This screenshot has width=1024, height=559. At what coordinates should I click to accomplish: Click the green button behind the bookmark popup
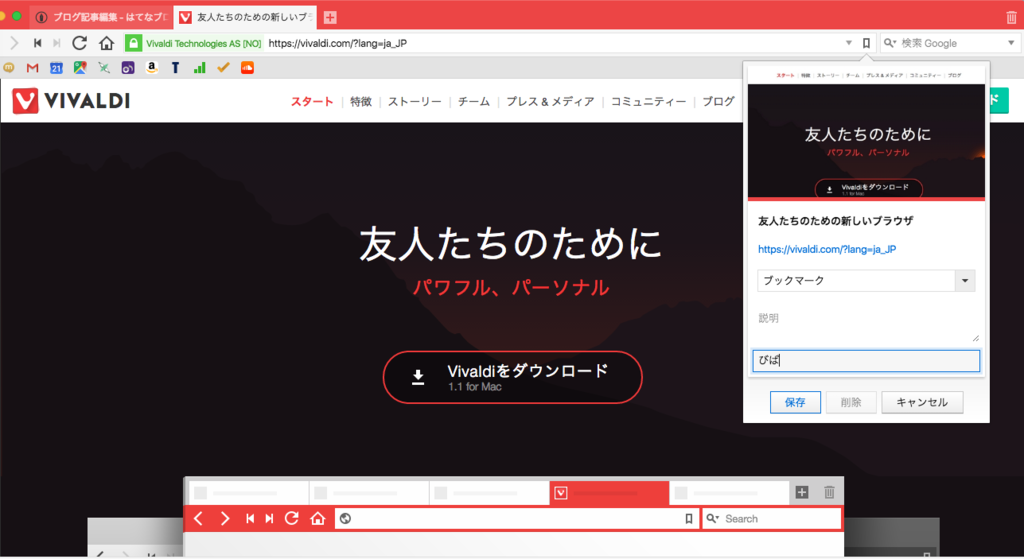click(x=999, y=101)
